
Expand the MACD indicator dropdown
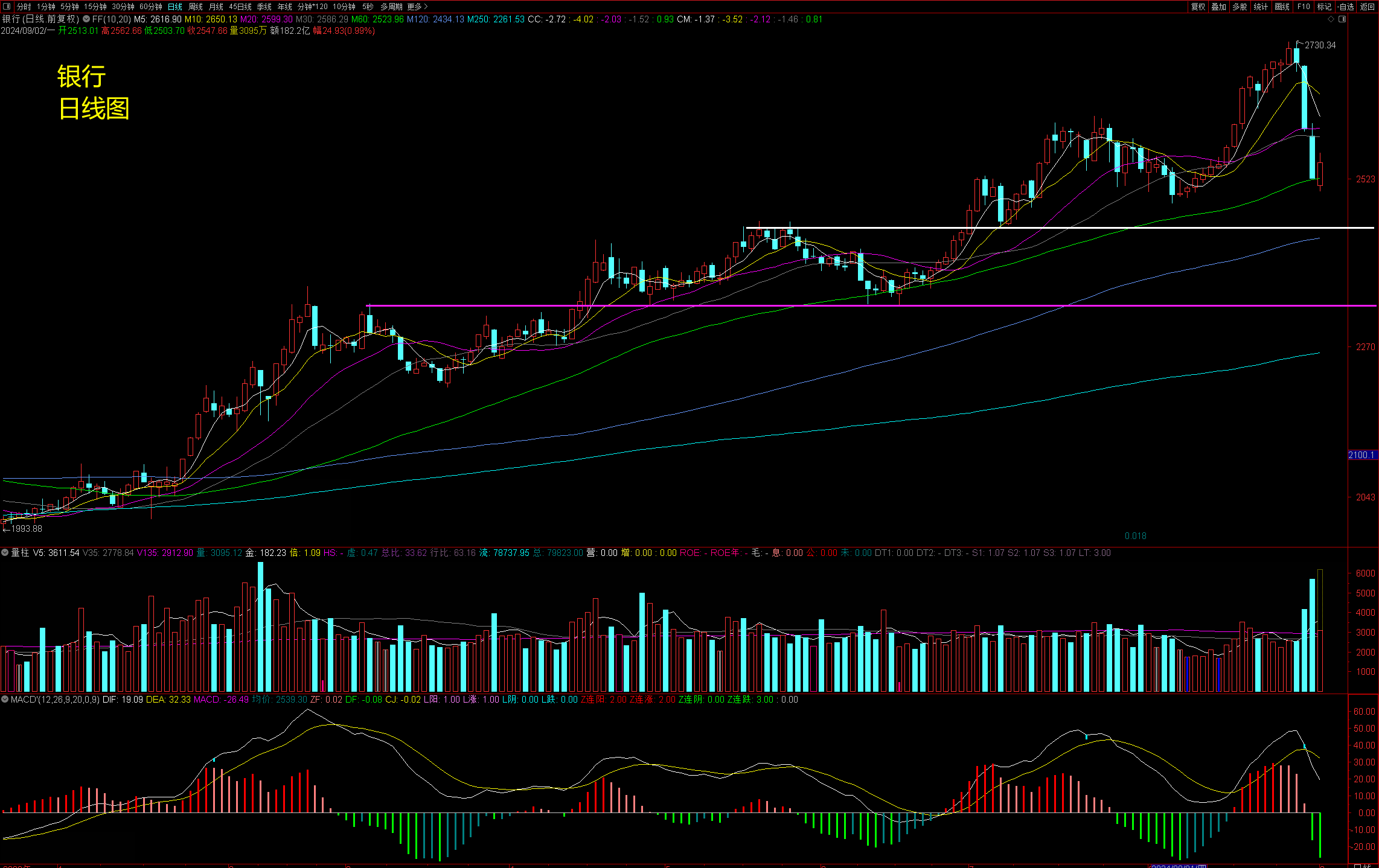(x=5, y=699)
